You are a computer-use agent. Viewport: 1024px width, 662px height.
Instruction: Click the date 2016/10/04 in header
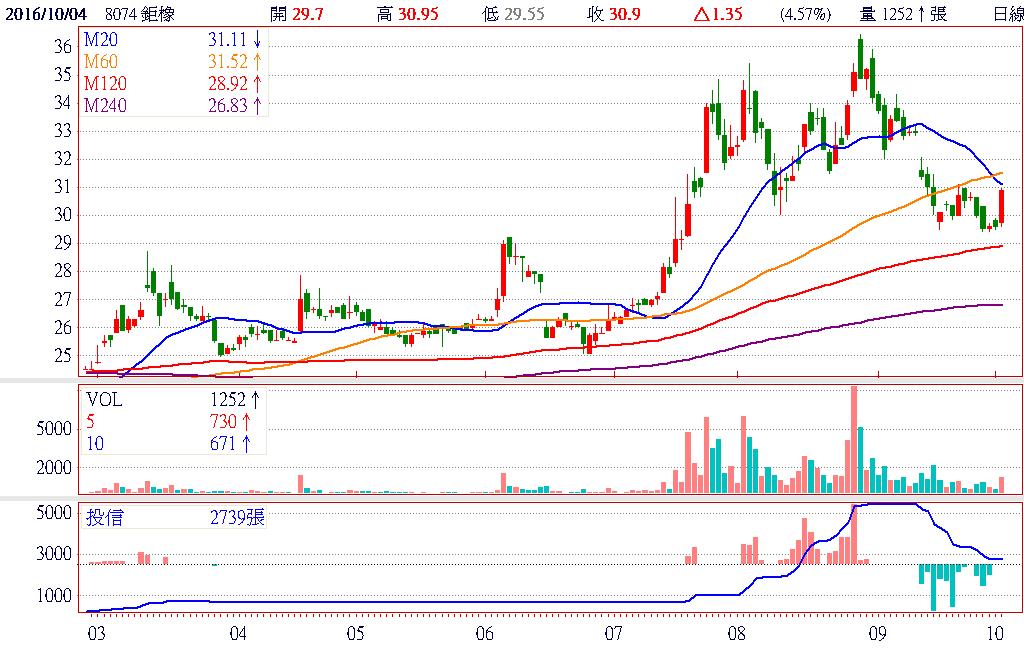point(47,13)
